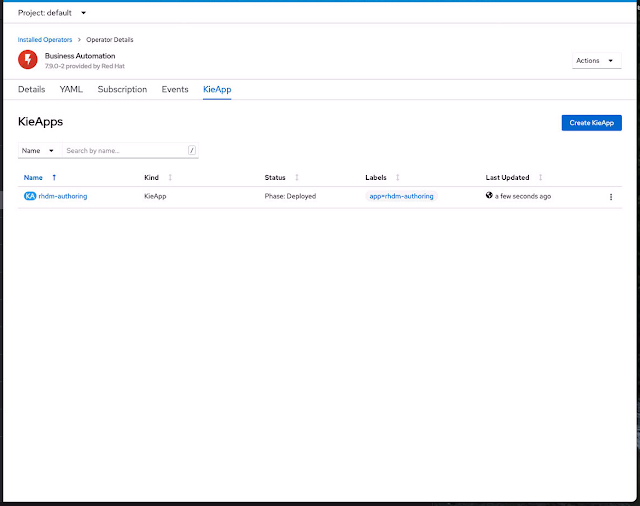Click the 'KieApp' kind cell

click(x=155, y=196)
